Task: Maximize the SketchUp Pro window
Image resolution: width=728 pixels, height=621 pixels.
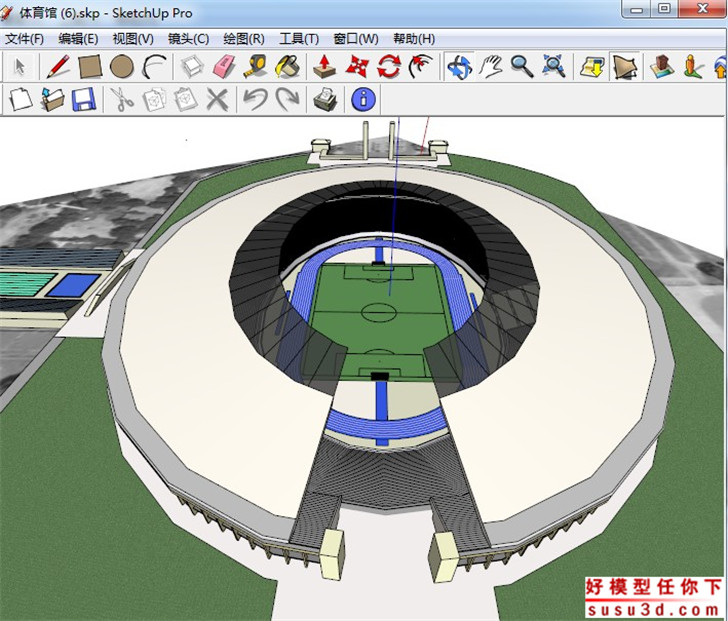Action: coord(664,8)
